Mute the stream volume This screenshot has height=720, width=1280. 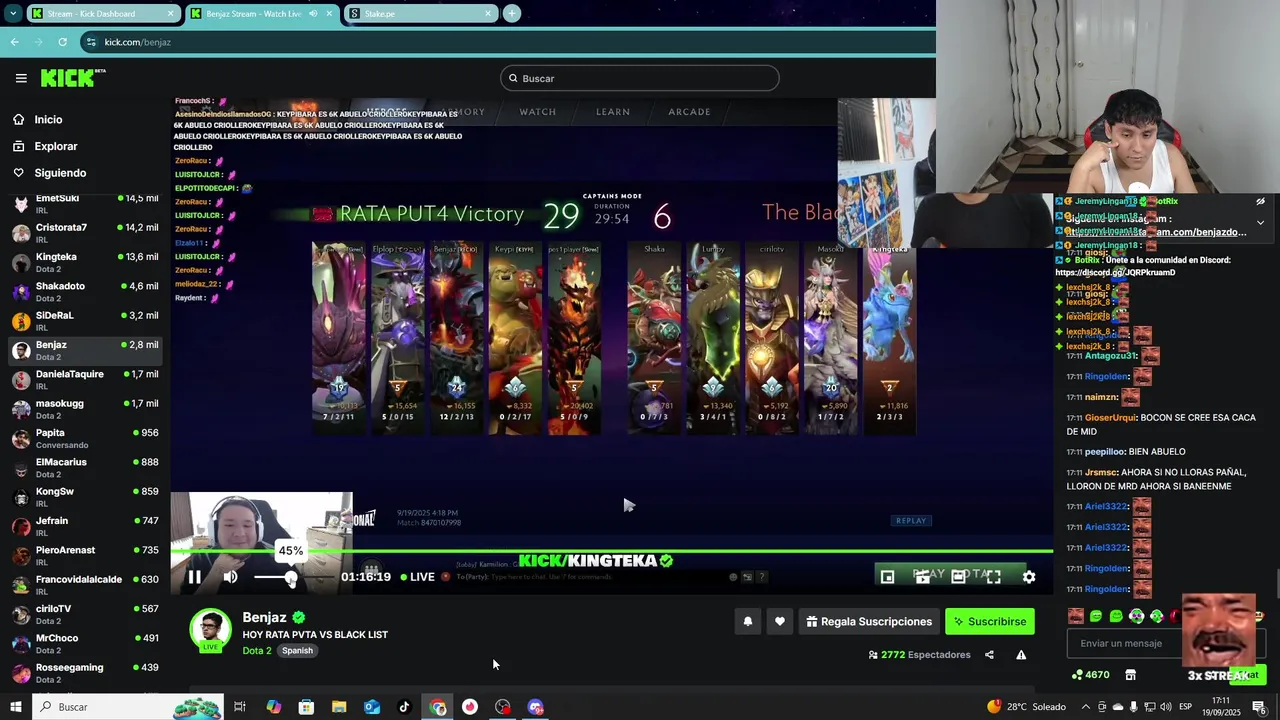coord(230,577)
